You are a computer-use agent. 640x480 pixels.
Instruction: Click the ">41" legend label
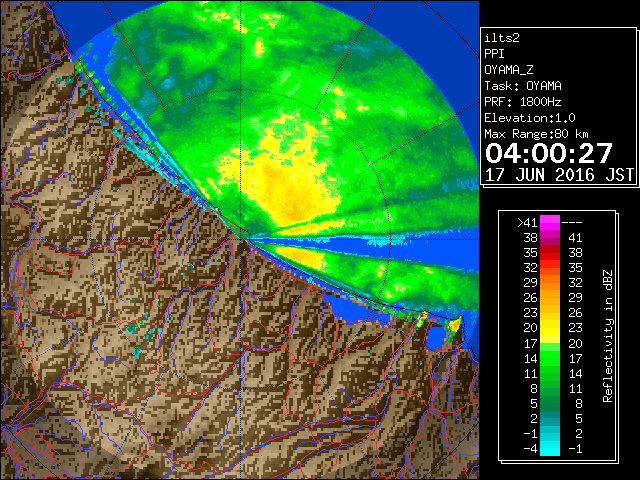(527, 222)
